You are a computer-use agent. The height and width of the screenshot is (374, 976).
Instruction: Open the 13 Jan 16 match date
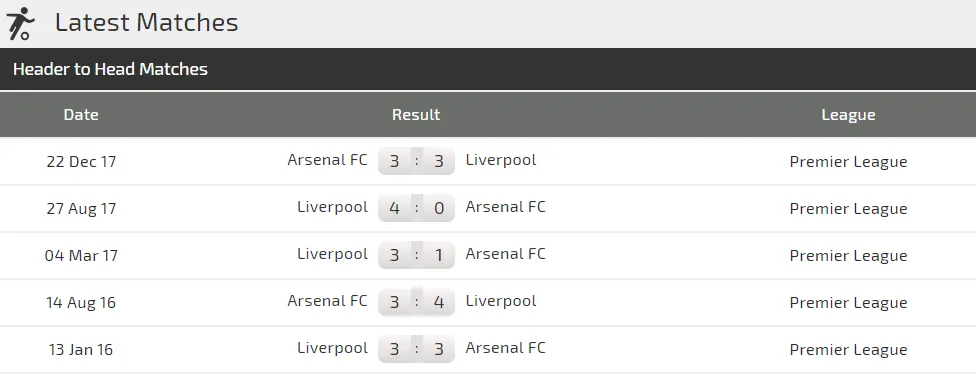click(x=81, y=349)
